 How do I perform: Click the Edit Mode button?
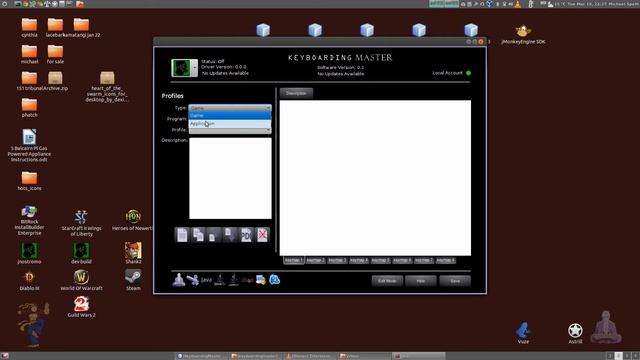(x=387, y=281)
